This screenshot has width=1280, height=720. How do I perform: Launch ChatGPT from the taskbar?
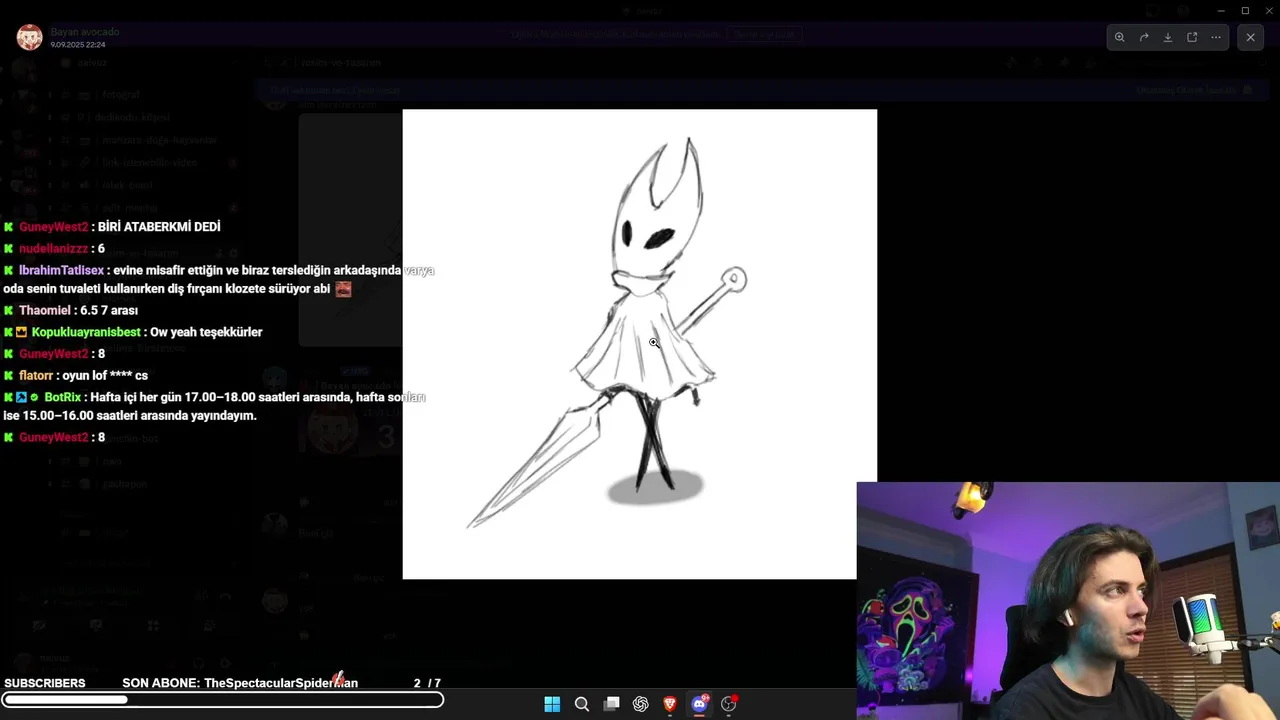[x=641, y=704]
